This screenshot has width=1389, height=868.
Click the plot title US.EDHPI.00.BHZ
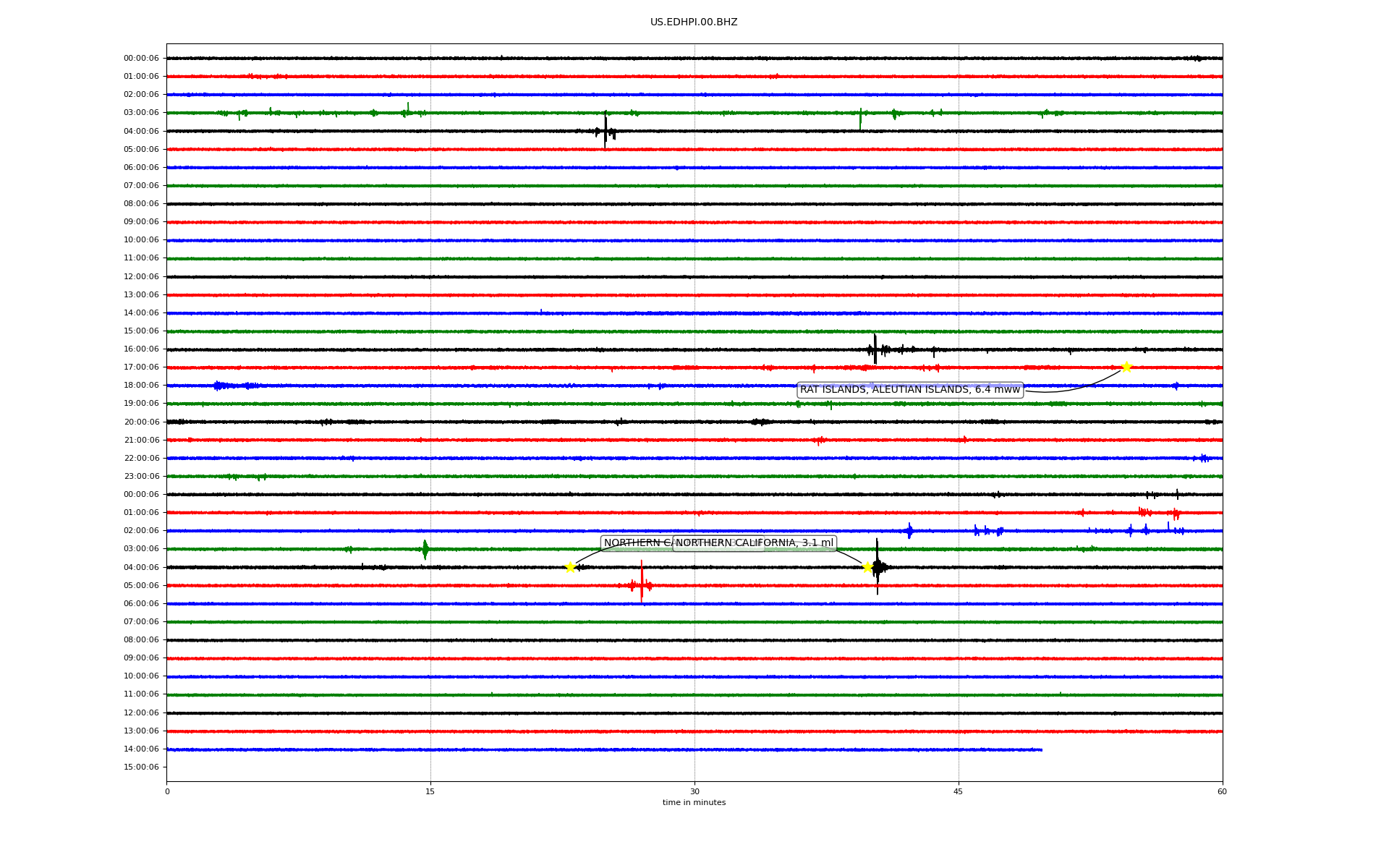coord(693,22)
